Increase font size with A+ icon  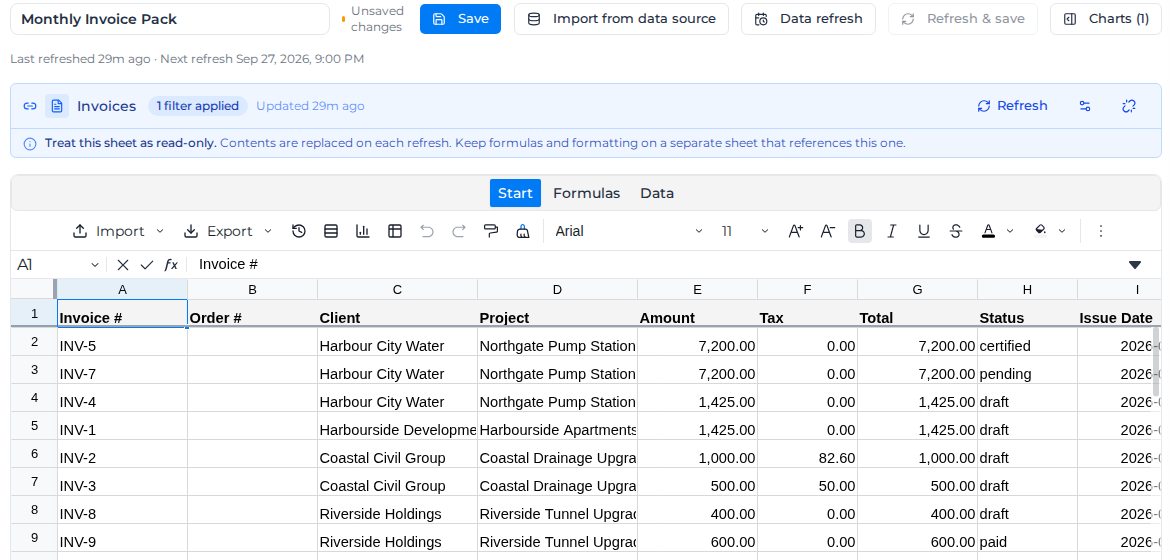pos(795,231)
